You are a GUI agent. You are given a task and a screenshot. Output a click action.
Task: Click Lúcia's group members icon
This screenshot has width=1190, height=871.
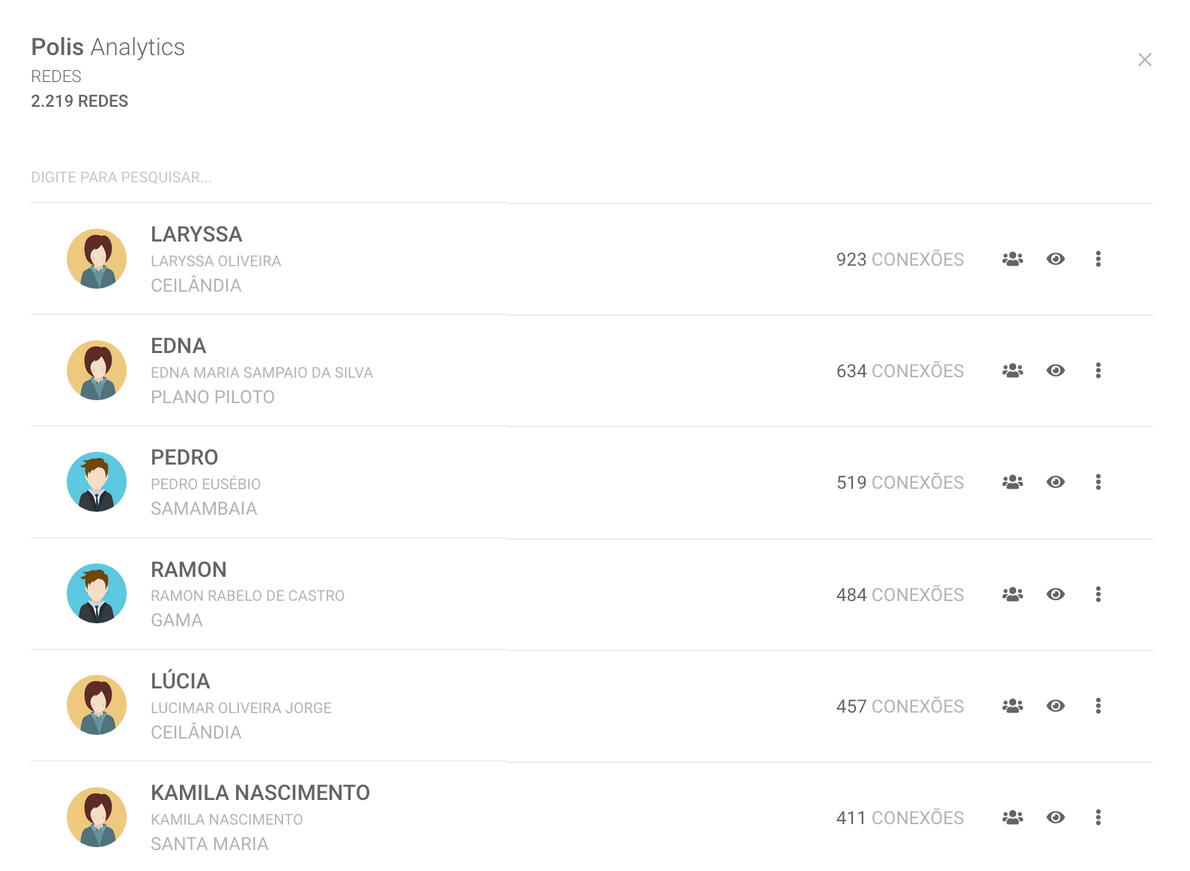pyautogui.click(x=1012, y=706)
